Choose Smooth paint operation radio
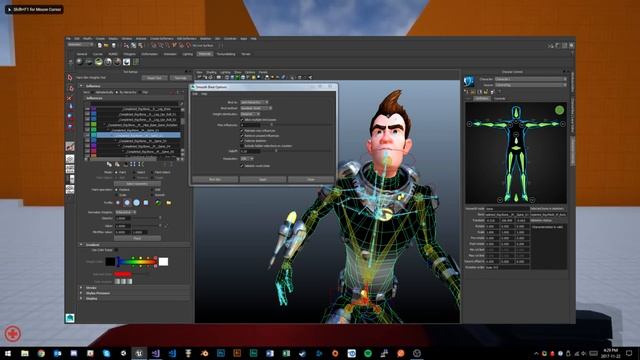 click(153, 195)
